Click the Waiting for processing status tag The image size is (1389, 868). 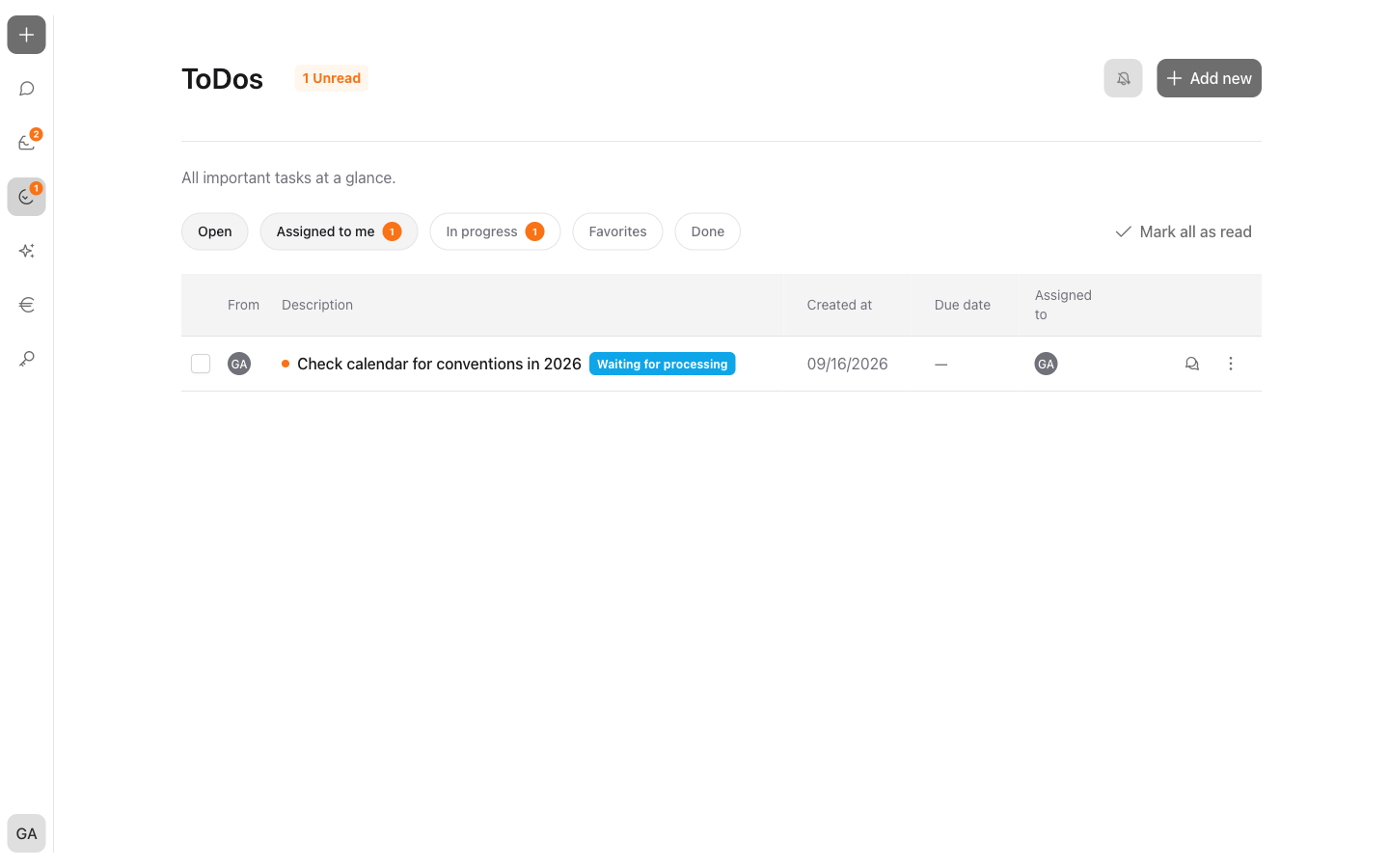coord(663,364)
